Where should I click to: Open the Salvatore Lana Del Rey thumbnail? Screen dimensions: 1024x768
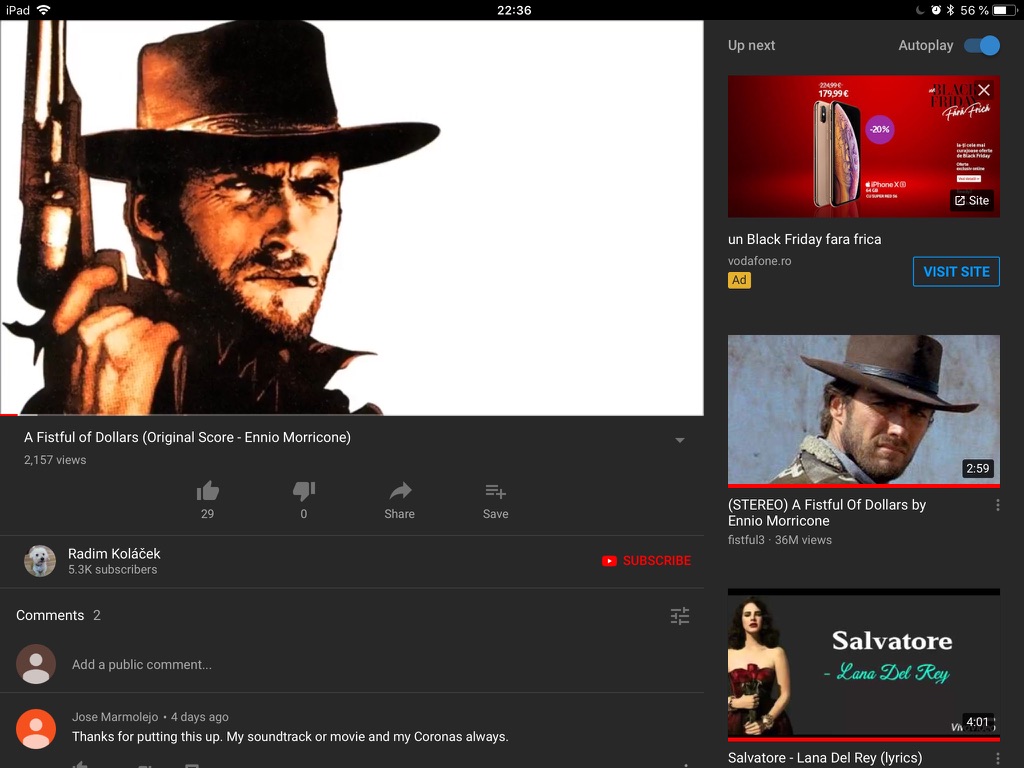863,665
